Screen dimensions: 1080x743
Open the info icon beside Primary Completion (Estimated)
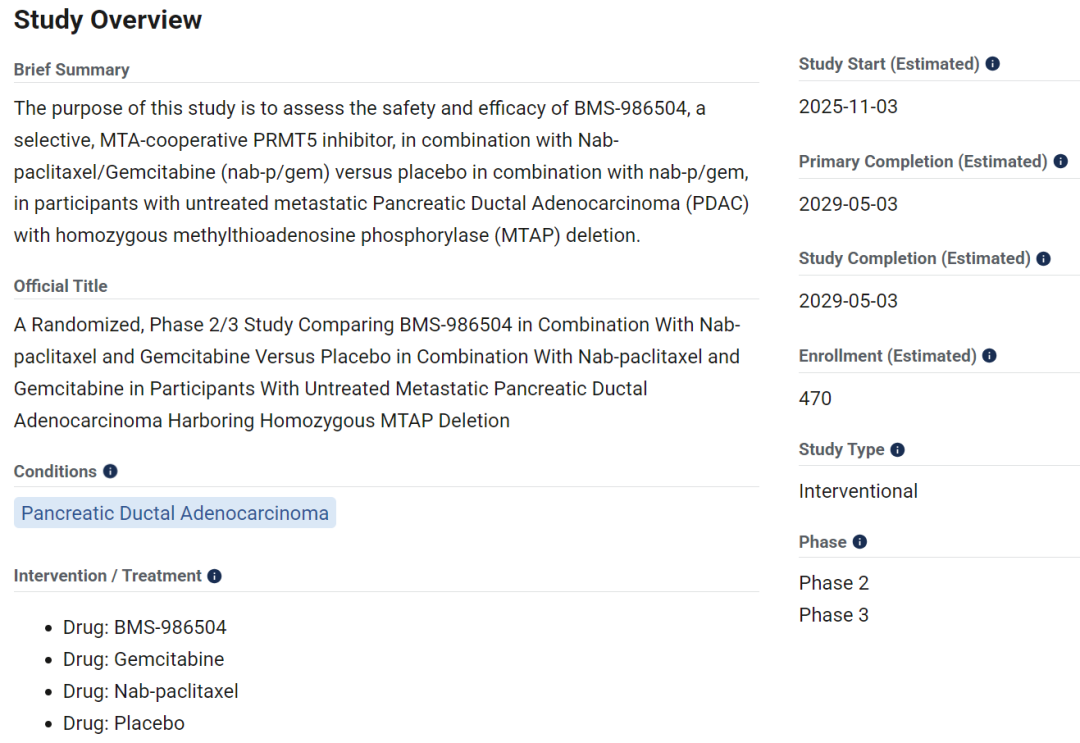1061,161
